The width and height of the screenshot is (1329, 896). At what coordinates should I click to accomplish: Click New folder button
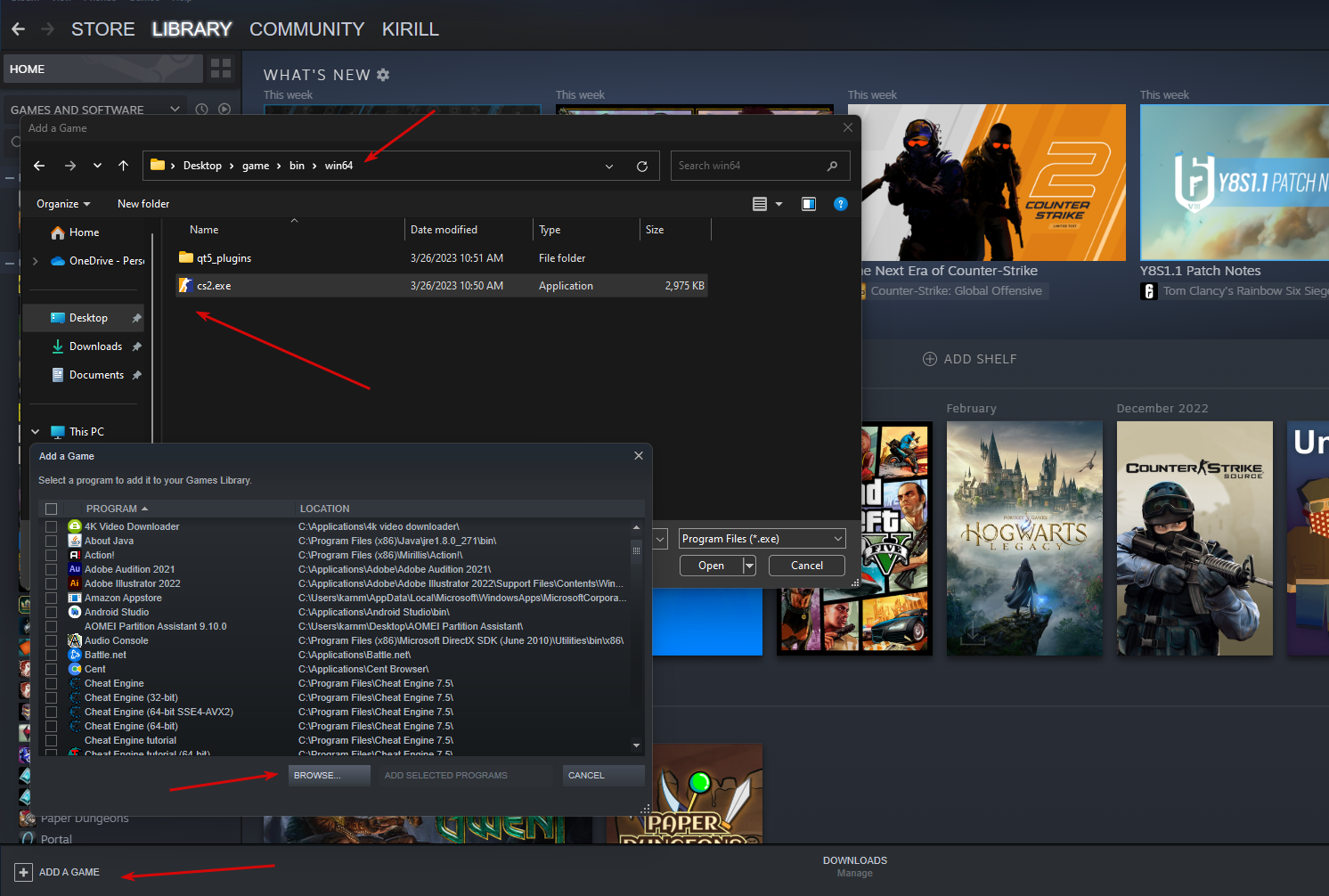(x=143, y=204)
